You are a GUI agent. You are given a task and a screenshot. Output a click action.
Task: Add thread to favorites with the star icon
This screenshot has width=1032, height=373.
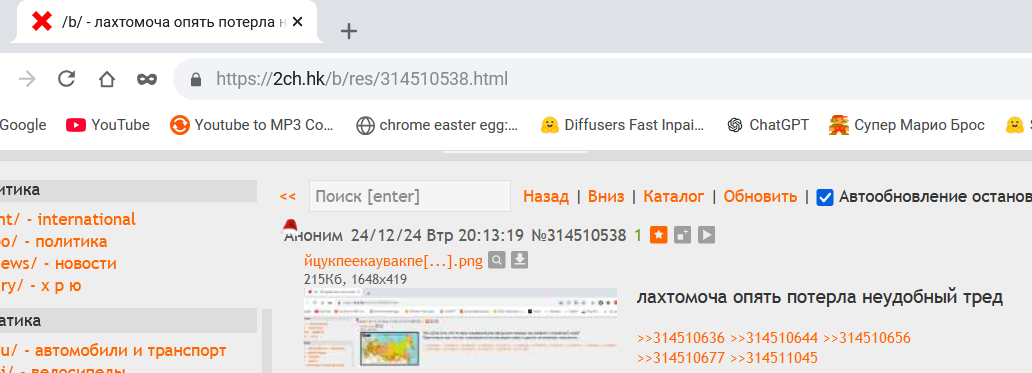(x=659, y=235)
